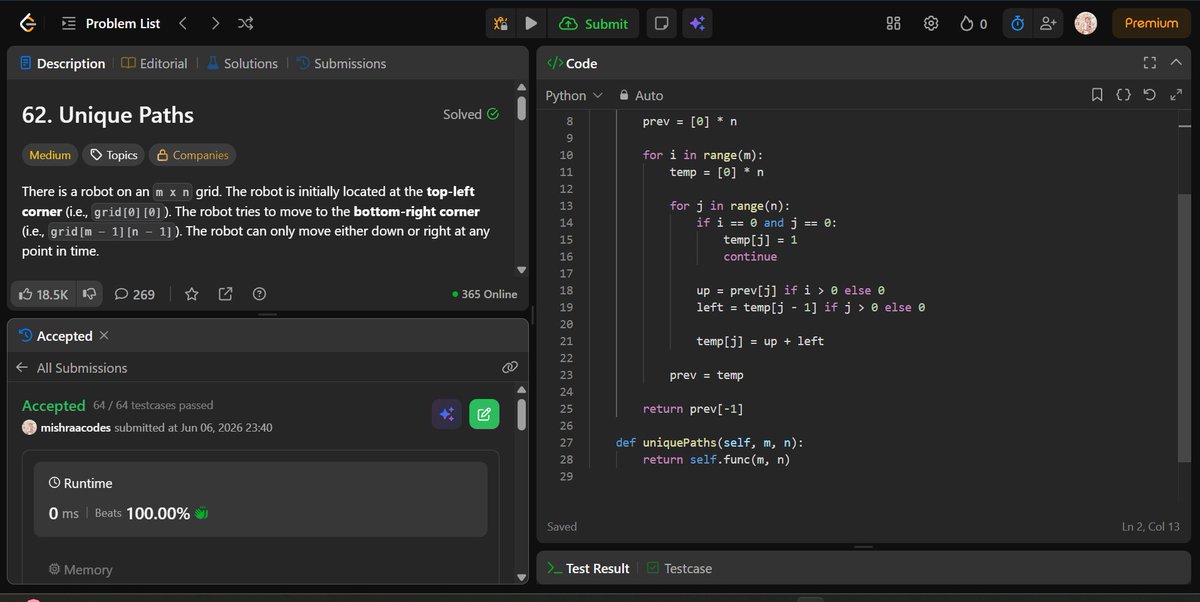
Task: Switch to the Test Result tab
Action: [x=588, y=568]
